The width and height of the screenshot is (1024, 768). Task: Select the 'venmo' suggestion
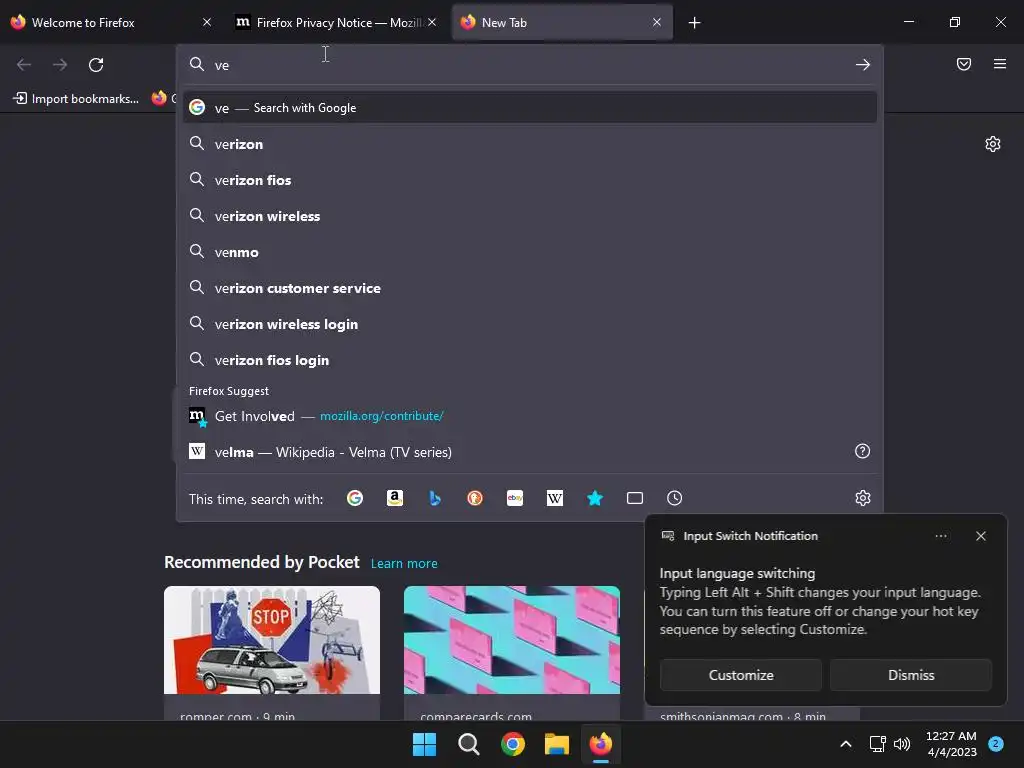point(530,252)
